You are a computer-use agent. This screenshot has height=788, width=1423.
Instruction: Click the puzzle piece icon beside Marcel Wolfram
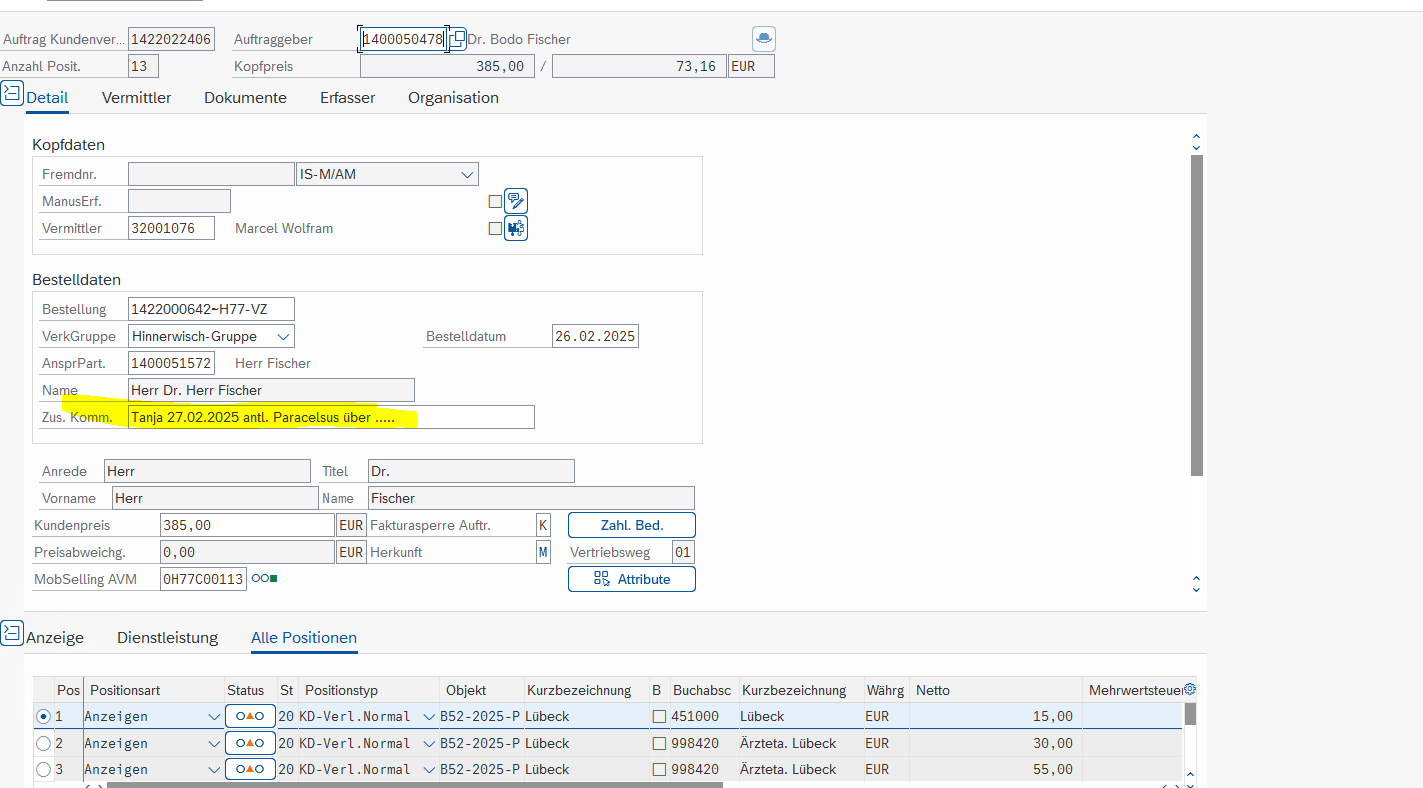(516, 229)
